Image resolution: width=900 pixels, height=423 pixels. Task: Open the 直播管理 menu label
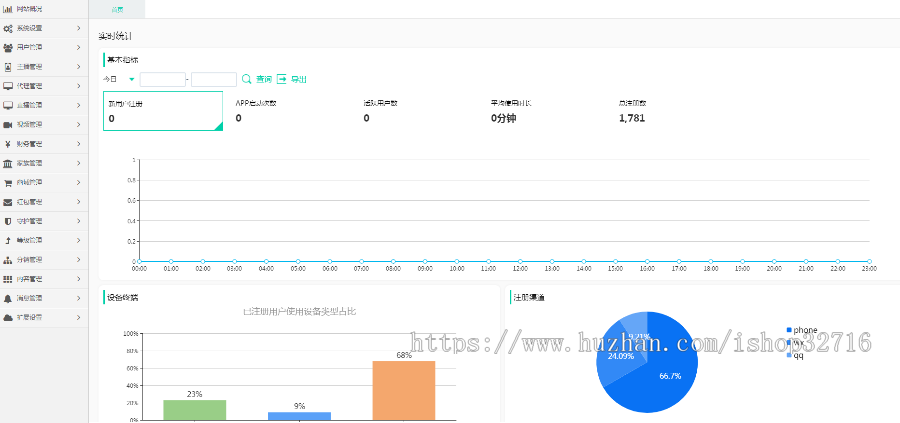29,106
